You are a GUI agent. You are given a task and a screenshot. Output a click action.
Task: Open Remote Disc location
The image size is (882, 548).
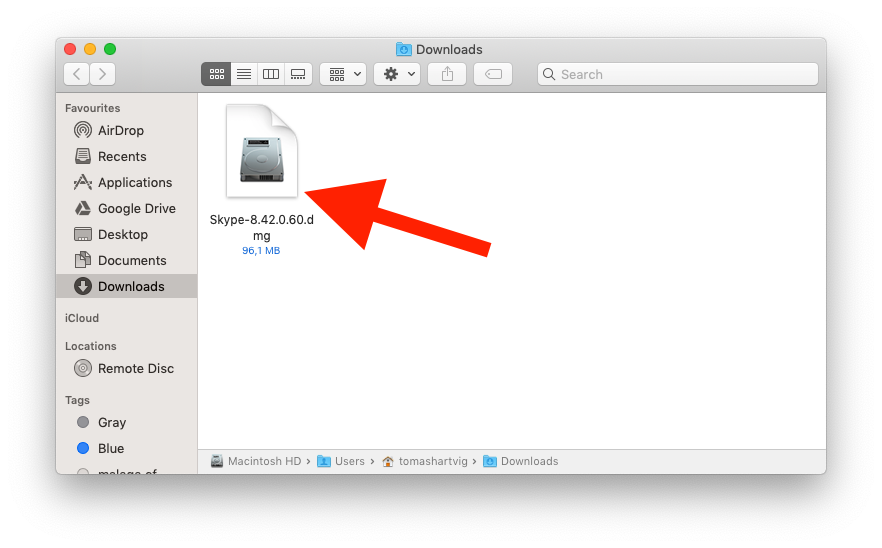point(127,369)
